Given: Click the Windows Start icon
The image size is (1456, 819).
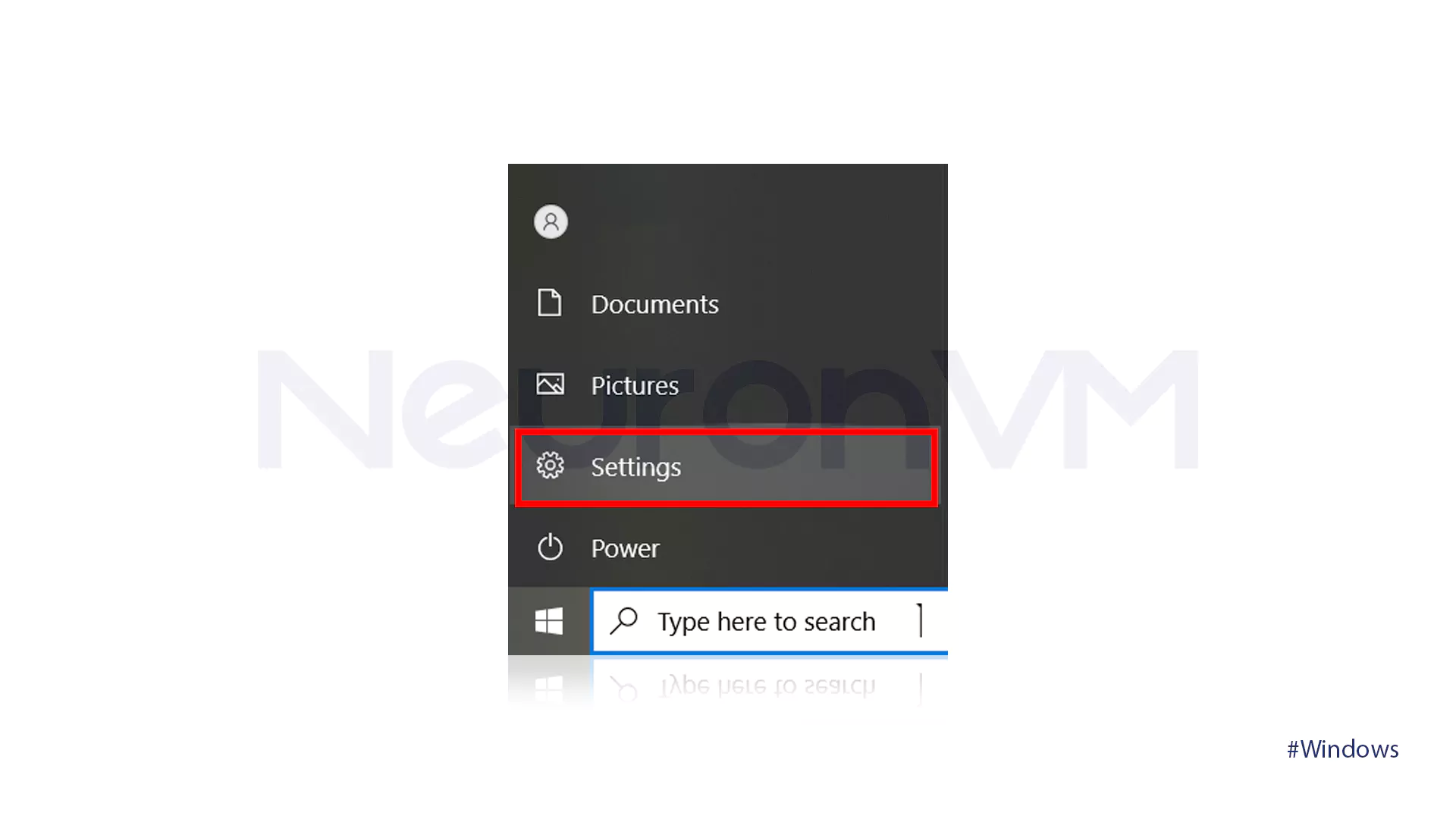Looking at the screenshot, I should point(549,622).
